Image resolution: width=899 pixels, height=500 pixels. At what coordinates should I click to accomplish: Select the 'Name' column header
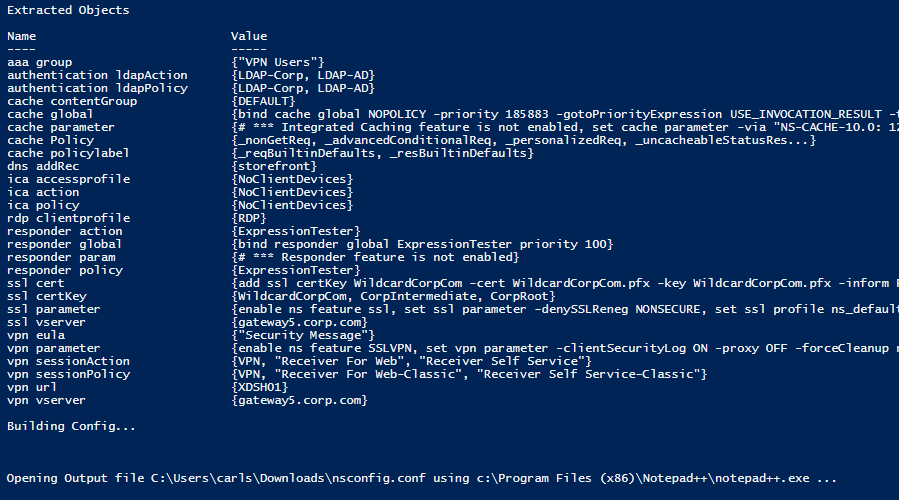pyautogui.click(x=22, y=36)
